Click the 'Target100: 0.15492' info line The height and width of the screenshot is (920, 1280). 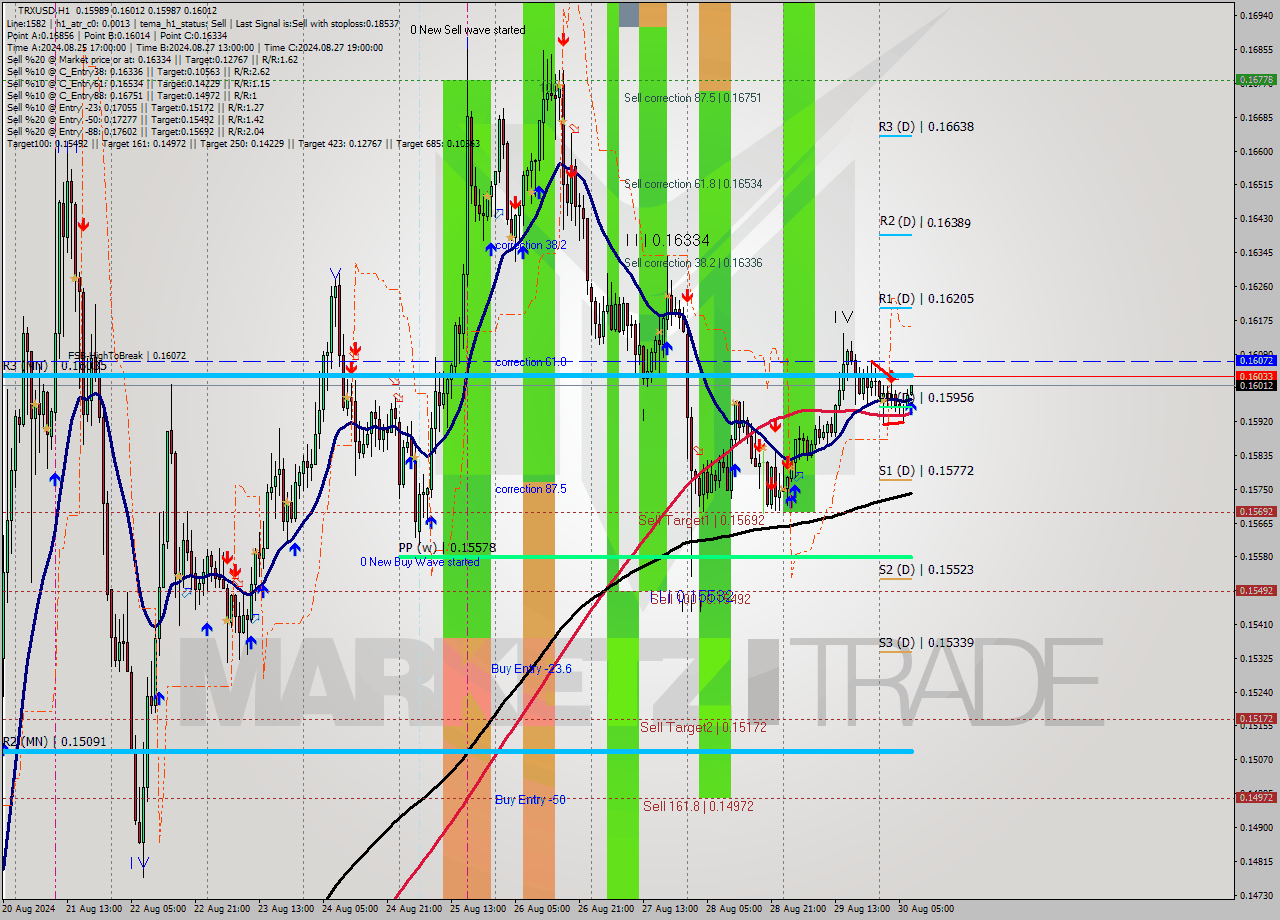tap(243, 144)
